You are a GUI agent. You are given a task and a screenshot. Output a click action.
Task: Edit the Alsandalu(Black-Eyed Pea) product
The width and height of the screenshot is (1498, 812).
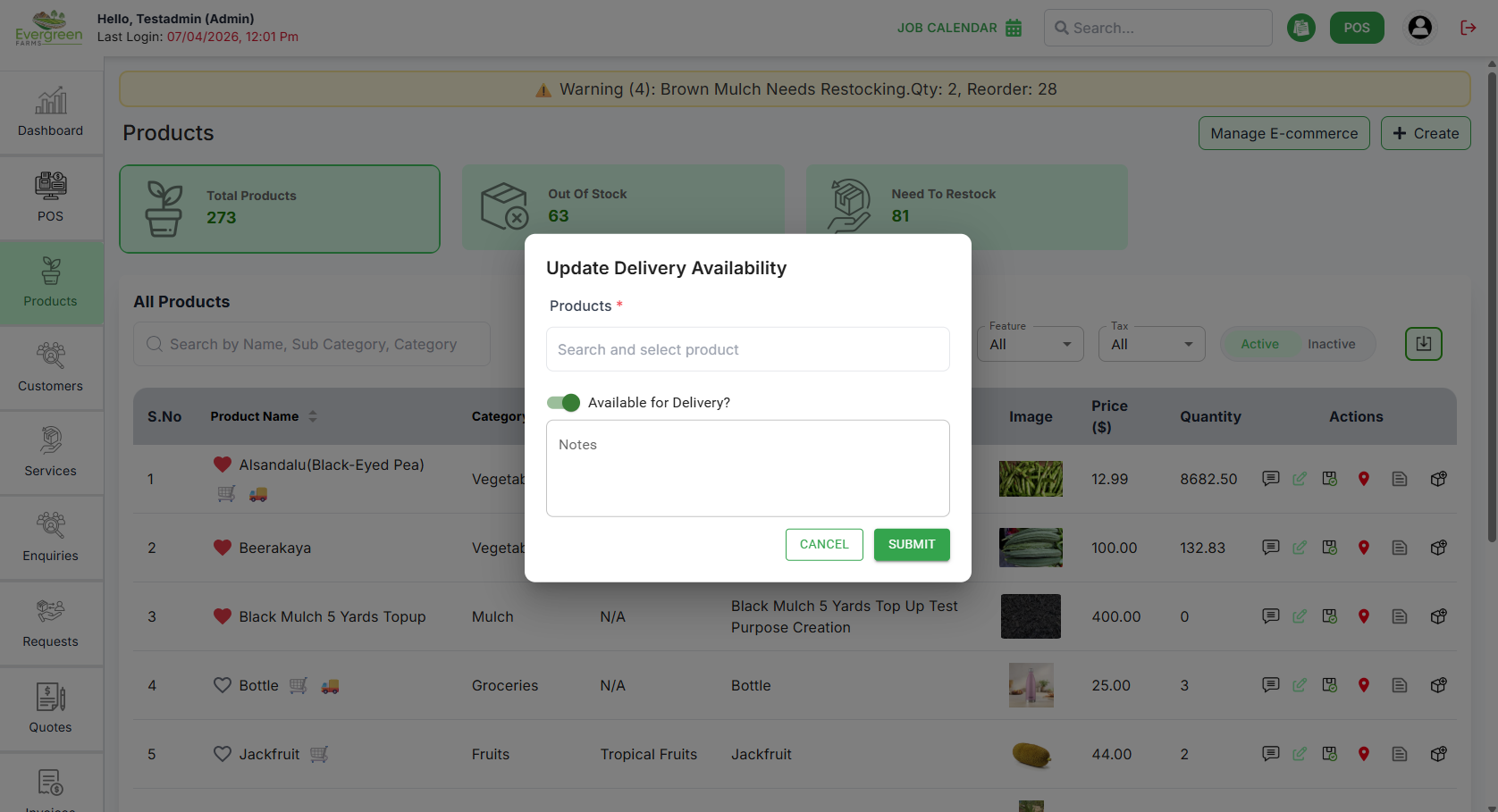coord(1300,479)
